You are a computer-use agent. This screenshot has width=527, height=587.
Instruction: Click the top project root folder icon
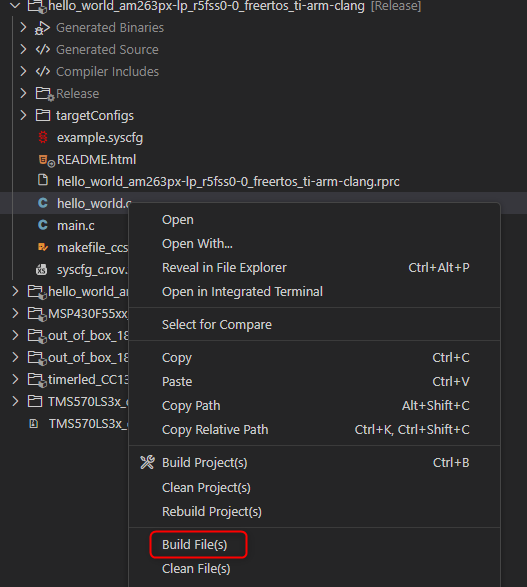click(x=37, y=7)
